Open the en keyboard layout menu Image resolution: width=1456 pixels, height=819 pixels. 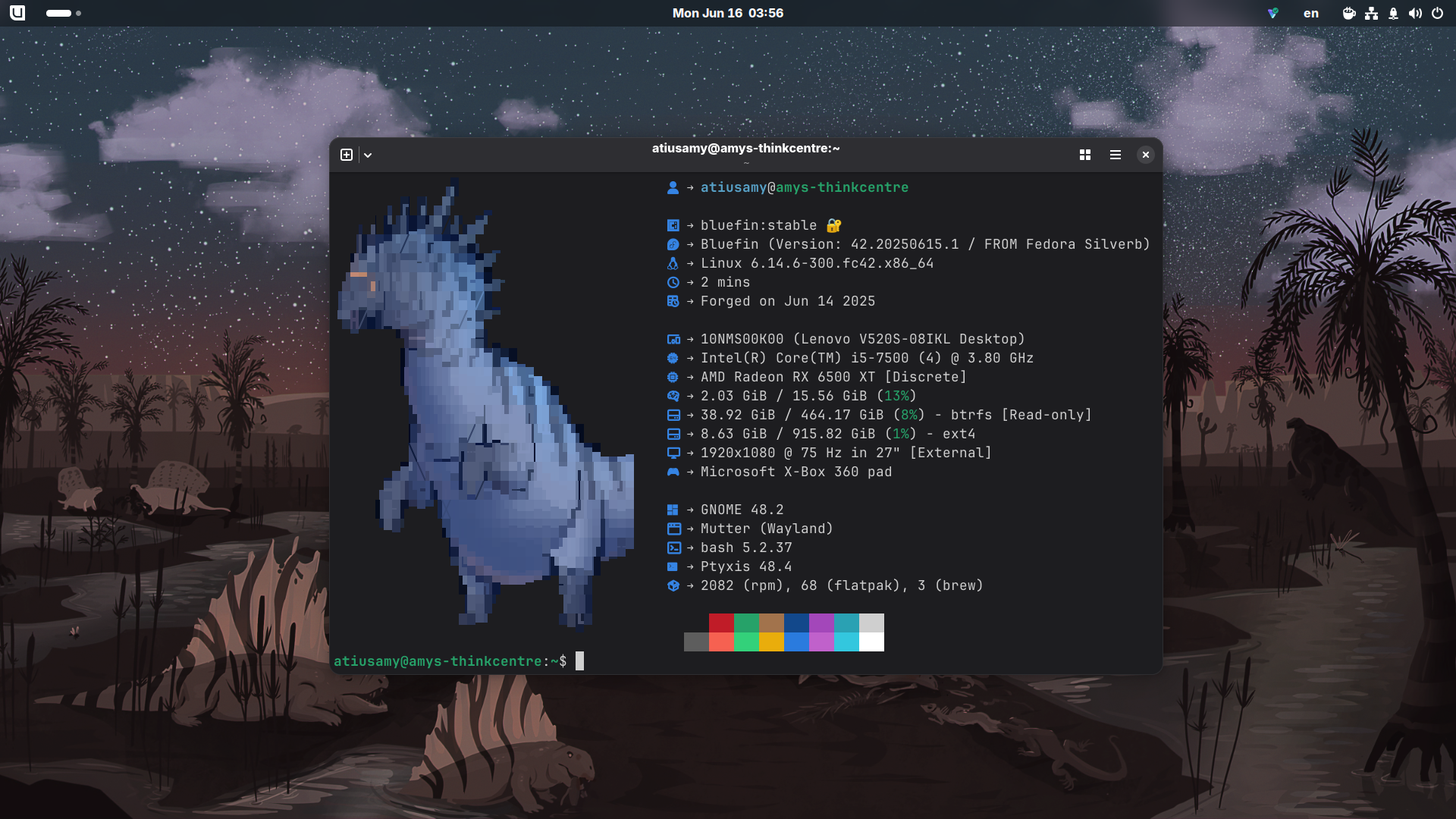click(x=1311, y=13)
